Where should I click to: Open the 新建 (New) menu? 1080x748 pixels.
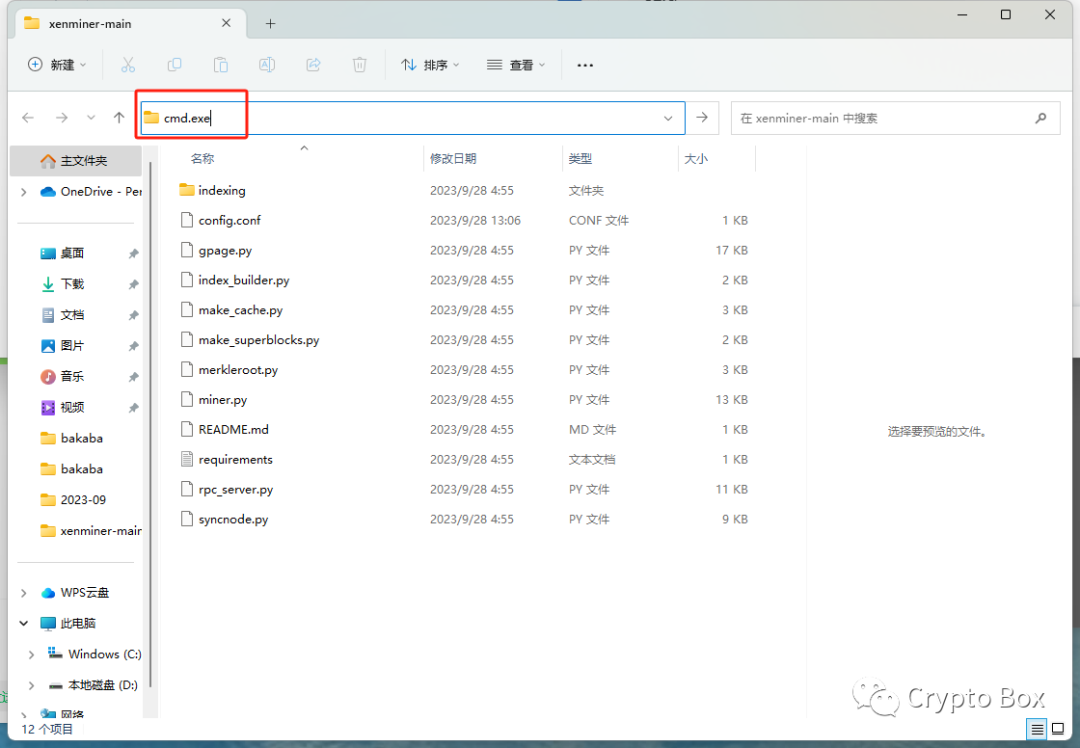(57, 65)
